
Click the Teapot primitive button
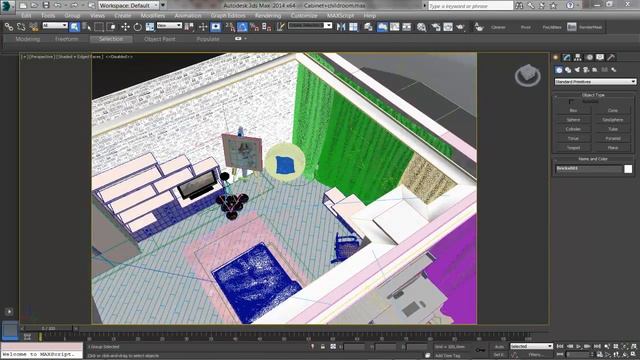click(573, 148)
